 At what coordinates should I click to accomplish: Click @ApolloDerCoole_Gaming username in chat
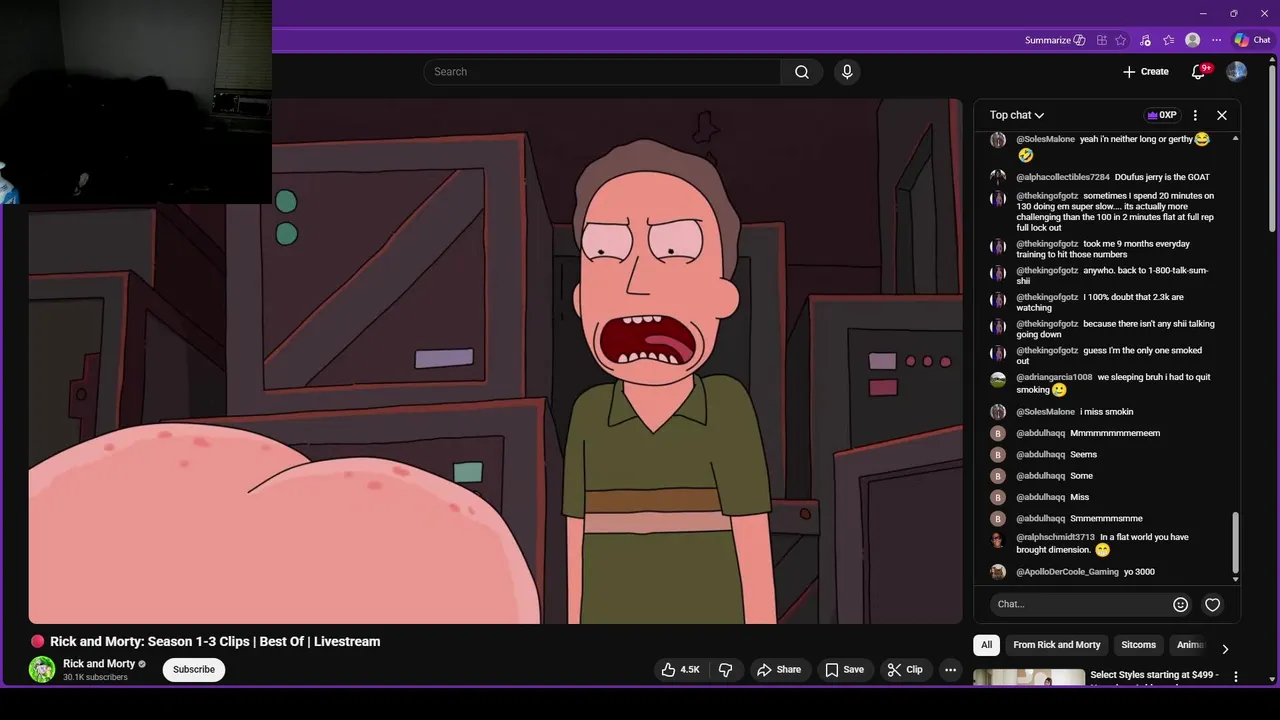click(x=1067, y=572)
